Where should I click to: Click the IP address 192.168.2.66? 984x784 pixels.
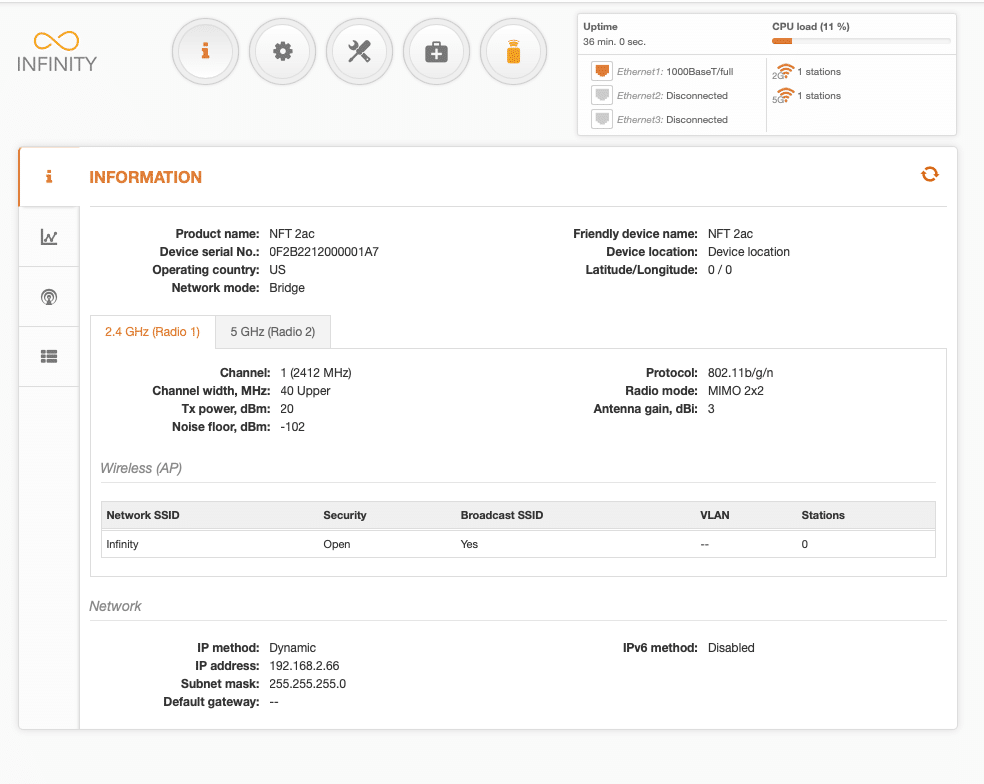(x=304, y=665)
